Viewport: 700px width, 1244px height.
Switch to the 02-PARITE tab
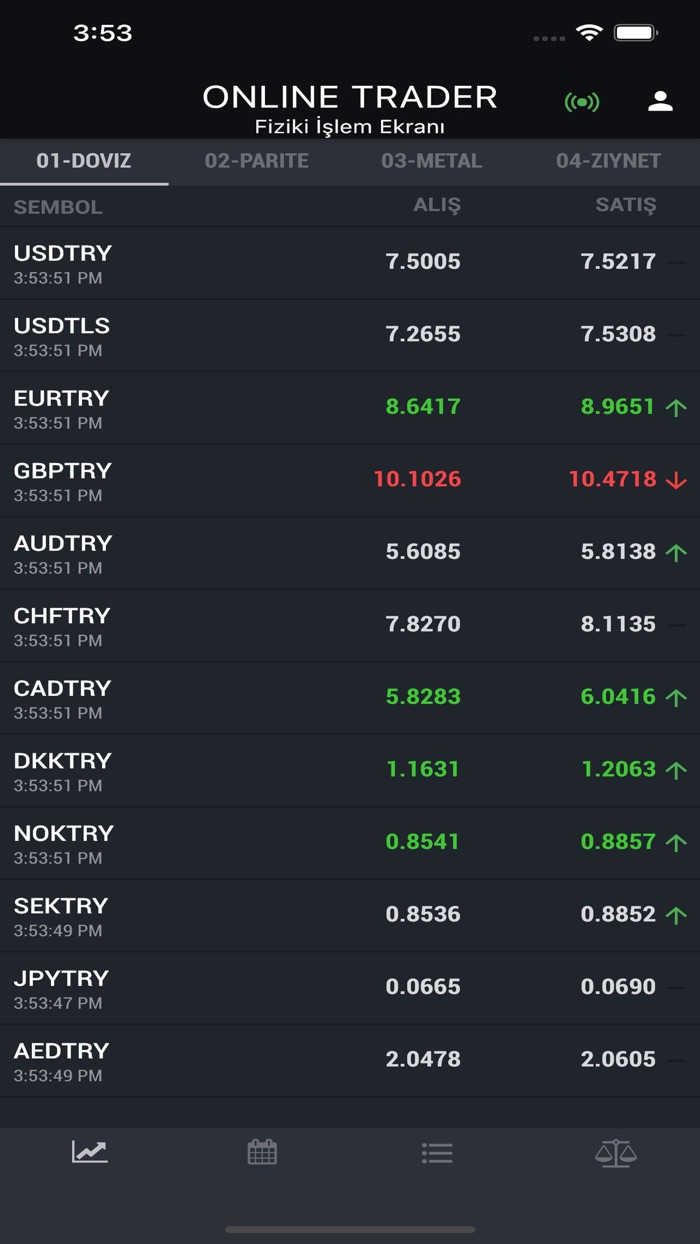click(x=257, y=161)
